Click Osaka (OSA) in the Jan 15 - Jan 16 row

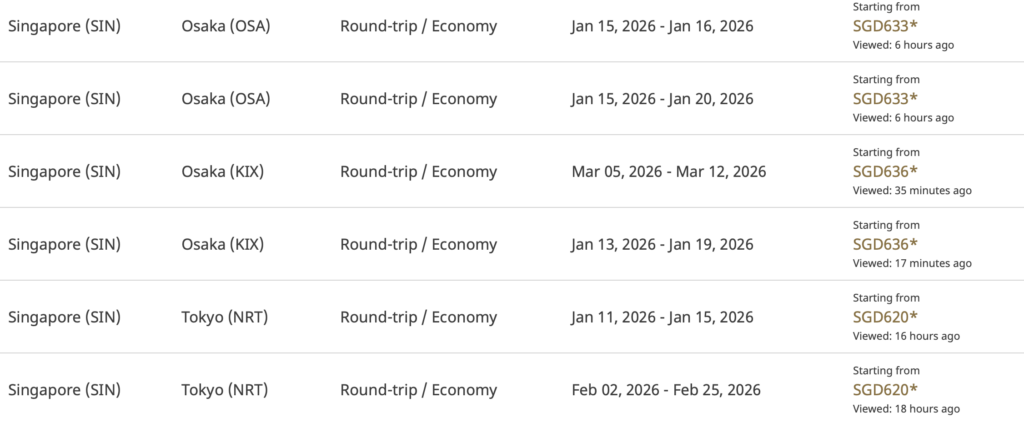[226, 26]
